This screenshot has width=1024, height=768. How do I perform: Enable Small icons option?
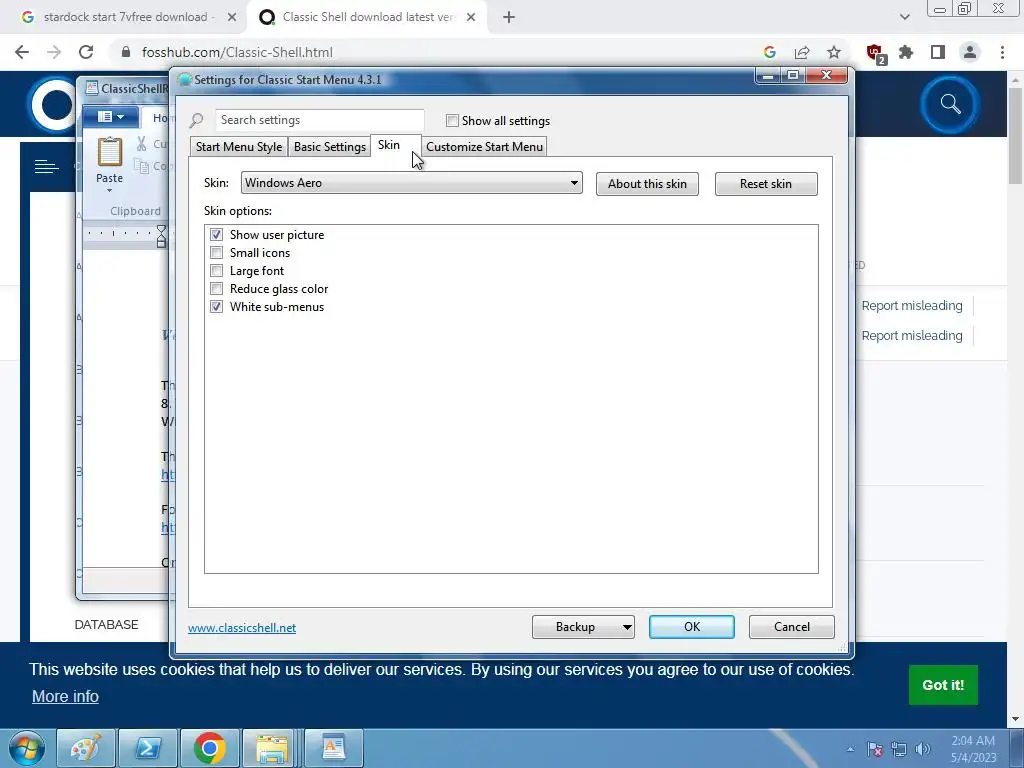coord(216,253)
